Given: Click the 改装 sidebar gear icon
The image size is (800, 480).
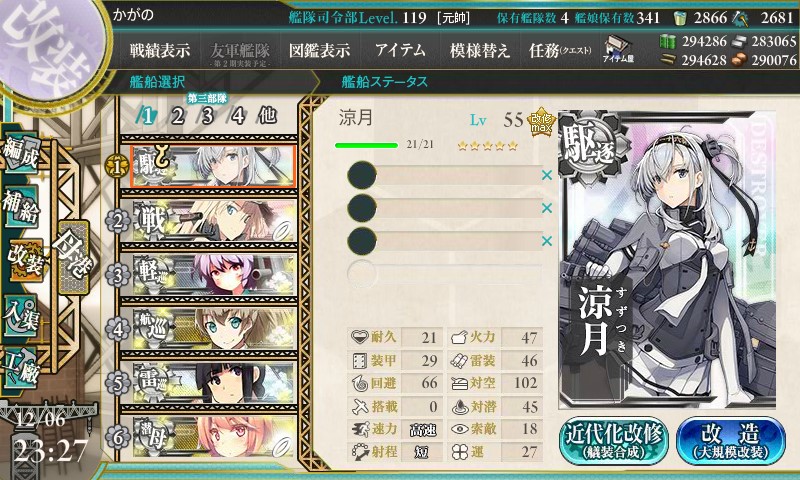Looking at the screenshot, I should click(24, 261).
